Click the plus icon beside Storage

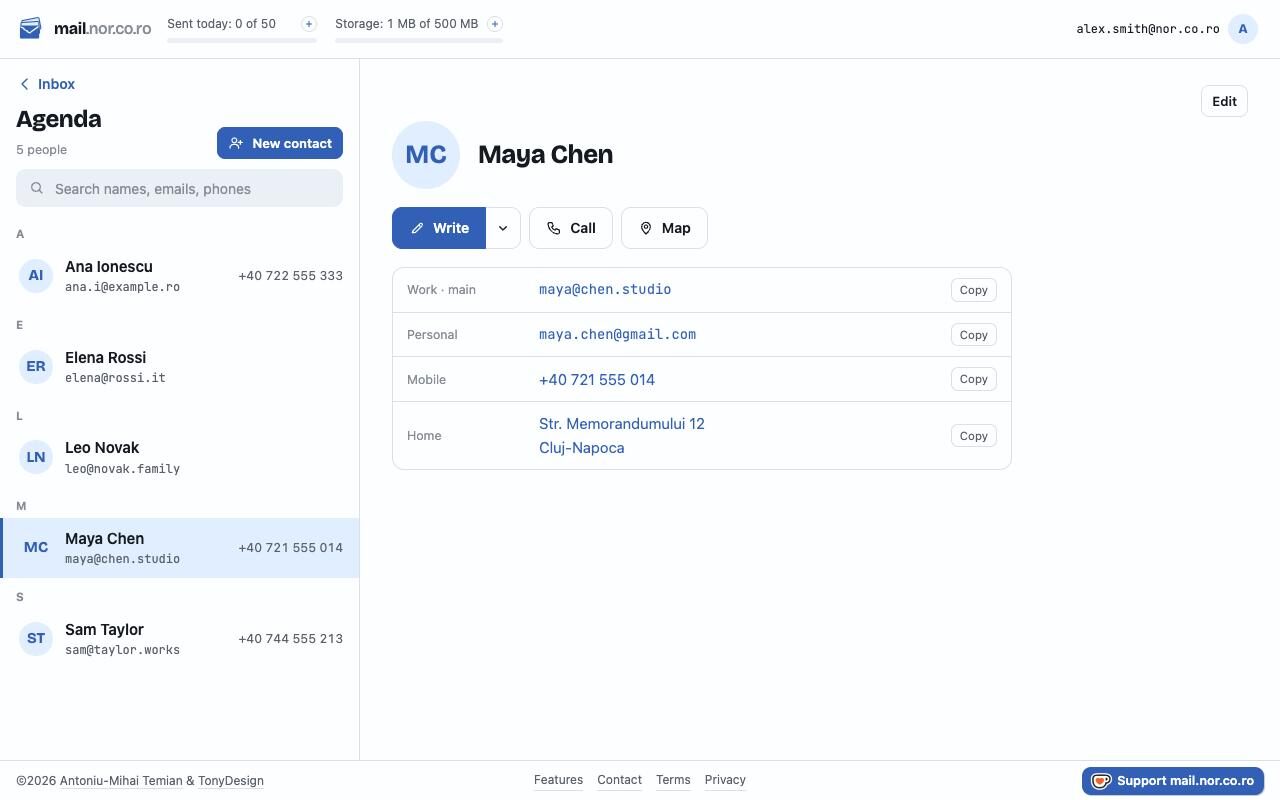[x=495, y=24]
